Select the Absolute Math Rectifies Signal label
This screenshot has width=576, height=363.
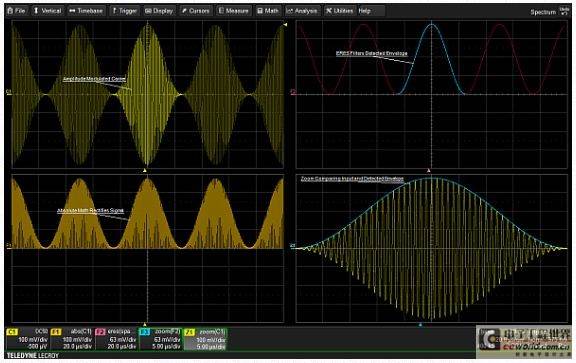tap(90, 210)
